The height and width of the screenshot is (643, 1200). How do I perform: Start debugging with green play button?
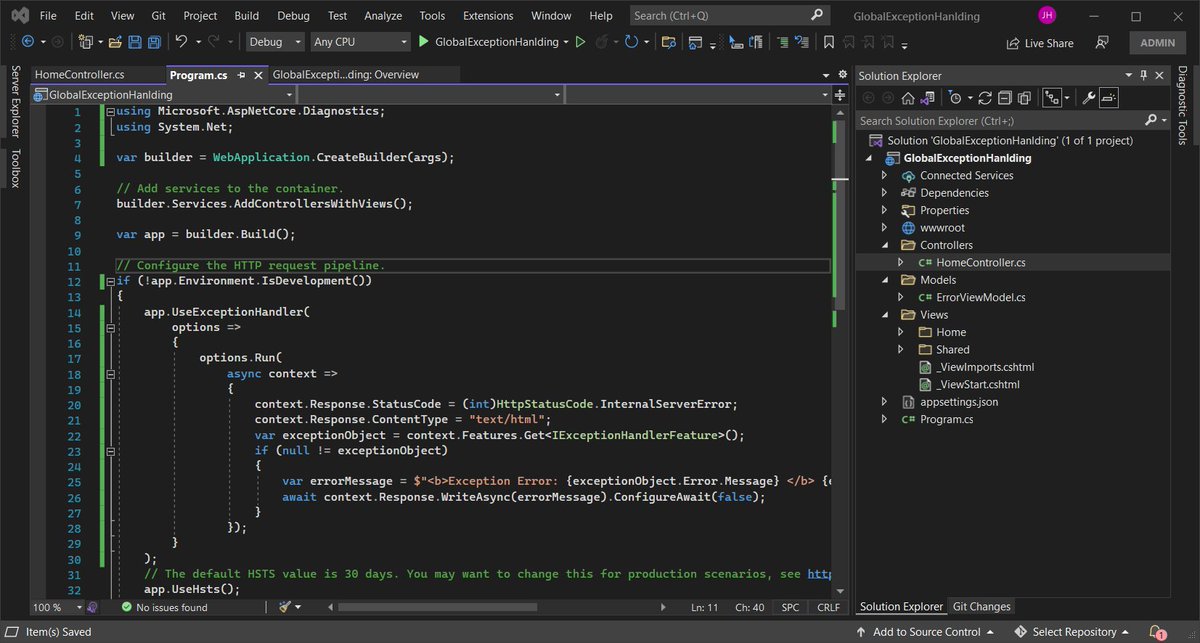pyautogui.click(x=424, y=42)
